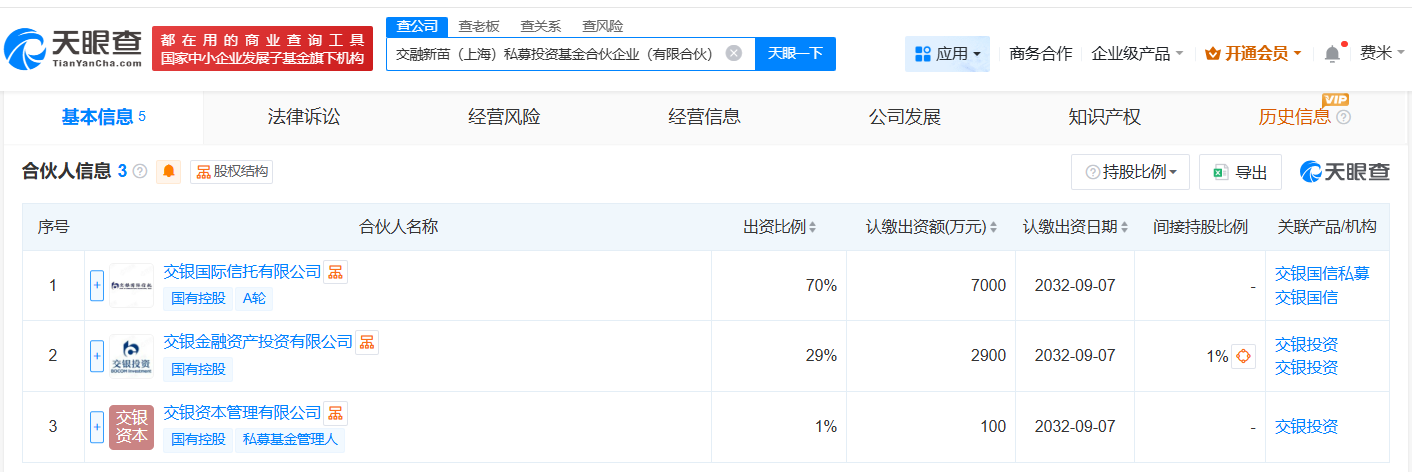Open equity structure icon next to 交银金融资产投资有限公司
This screenshot has height=472, width=1412.
coord(367,342)
